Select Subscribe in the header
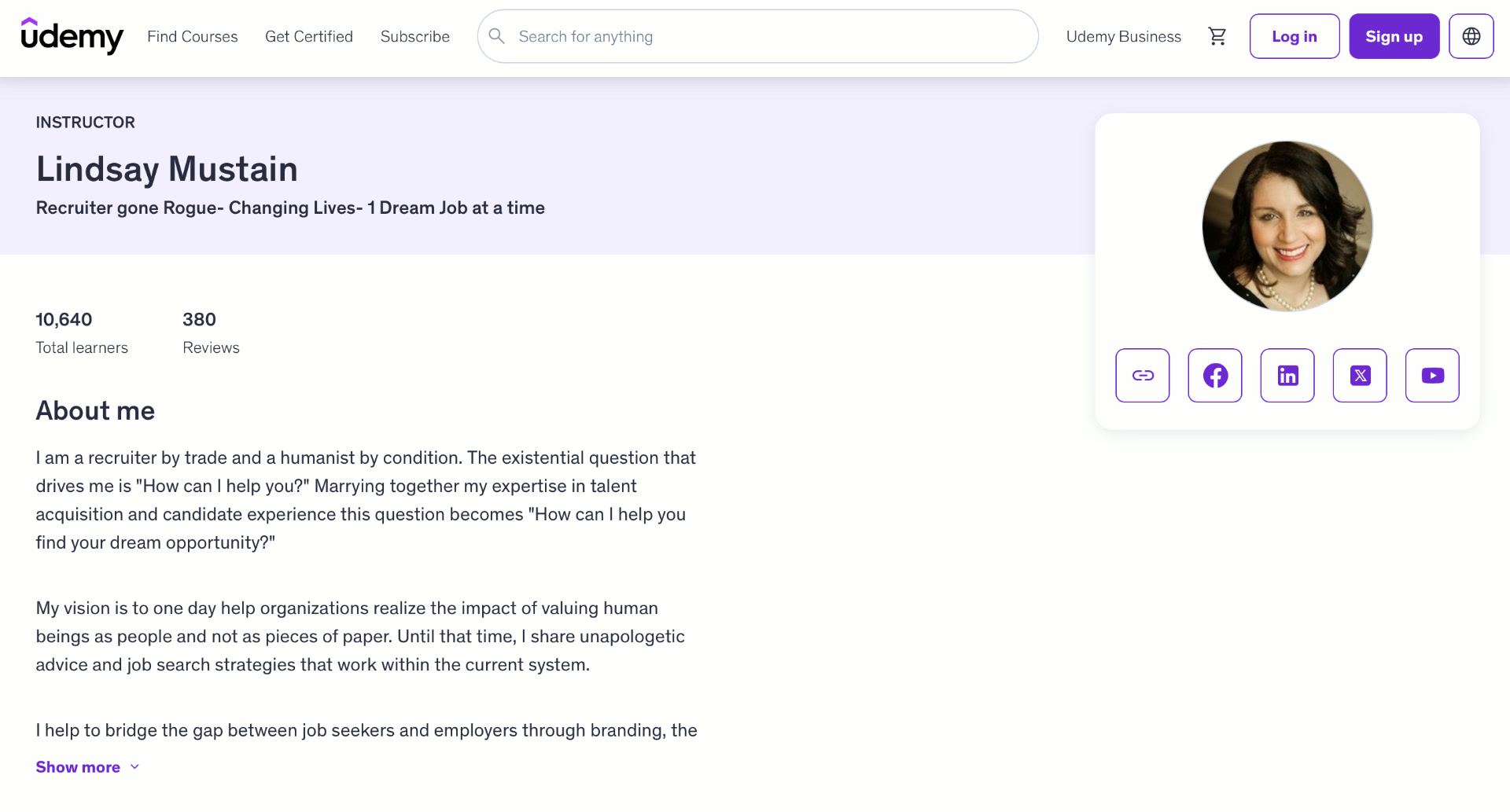The width and height of the screenshot is (1510, 812). pos(415,37)
